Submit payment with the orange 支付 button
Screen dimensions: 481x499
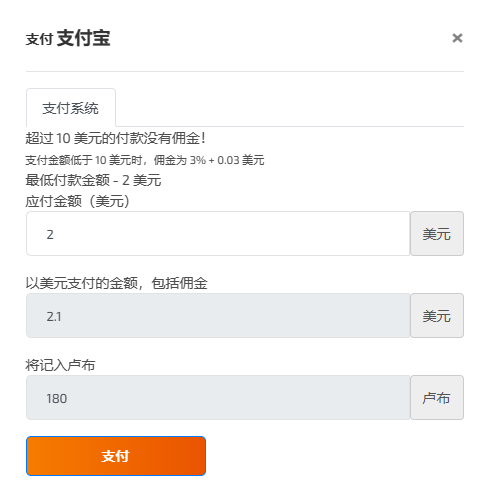click(116, 456)
